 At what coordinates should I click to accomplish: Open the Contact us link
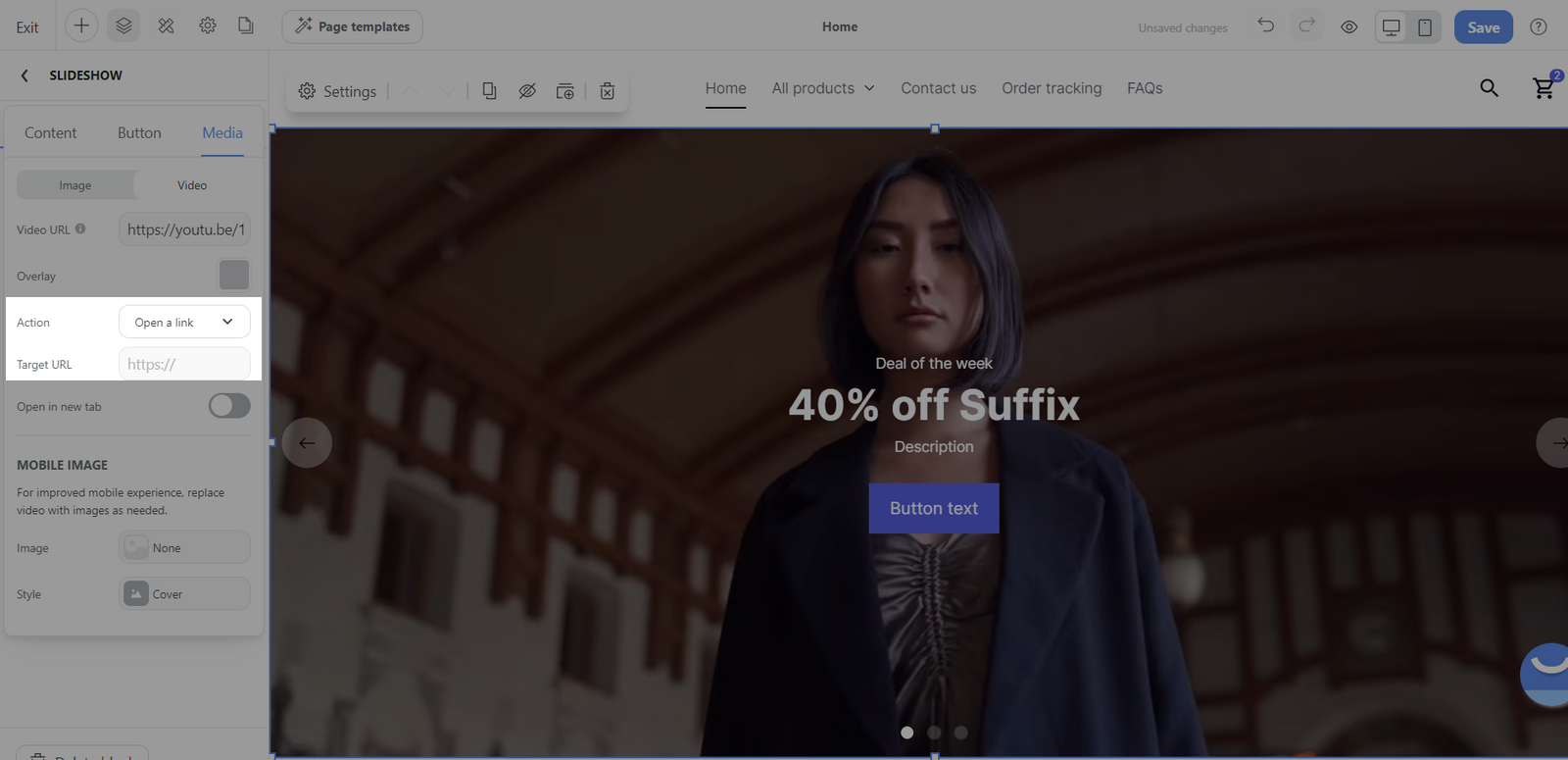tap(939, 88)
